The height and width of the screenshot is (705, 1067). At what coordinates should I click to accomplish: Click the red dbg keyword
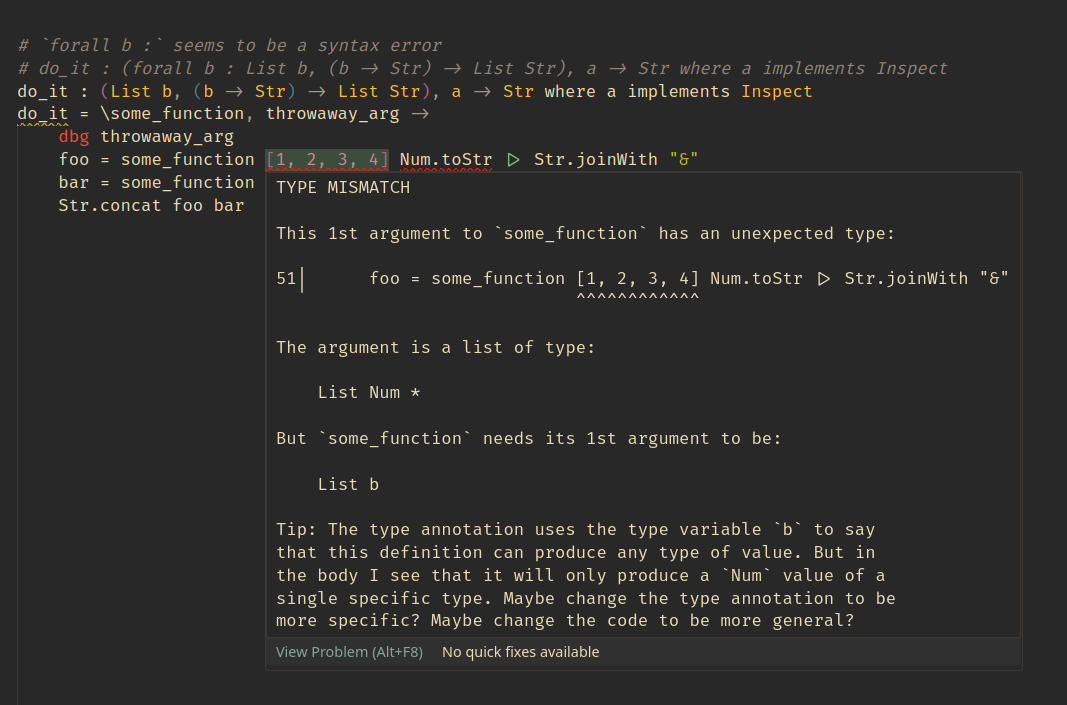73,137
